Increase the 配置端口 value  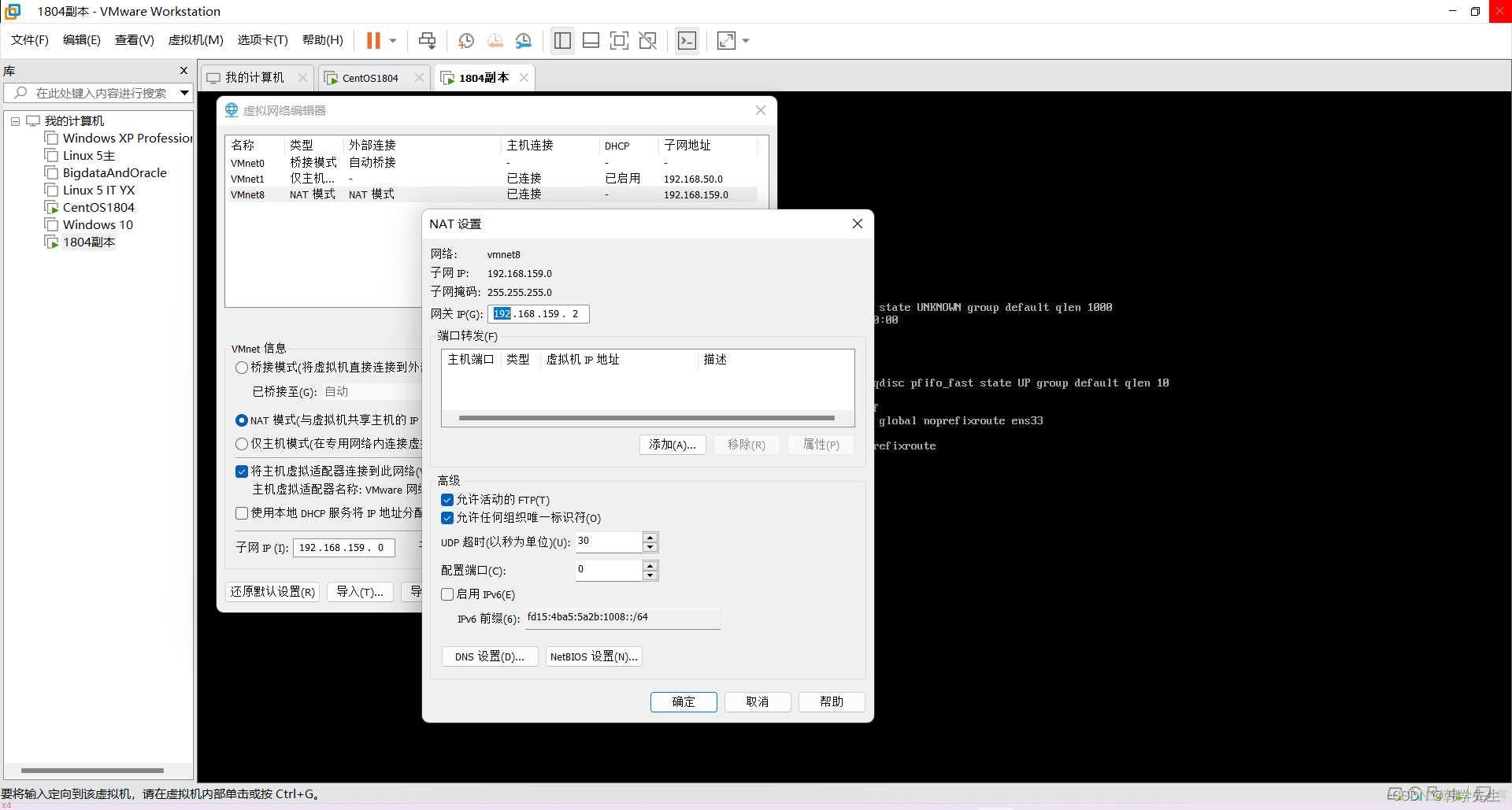(650, 565)
